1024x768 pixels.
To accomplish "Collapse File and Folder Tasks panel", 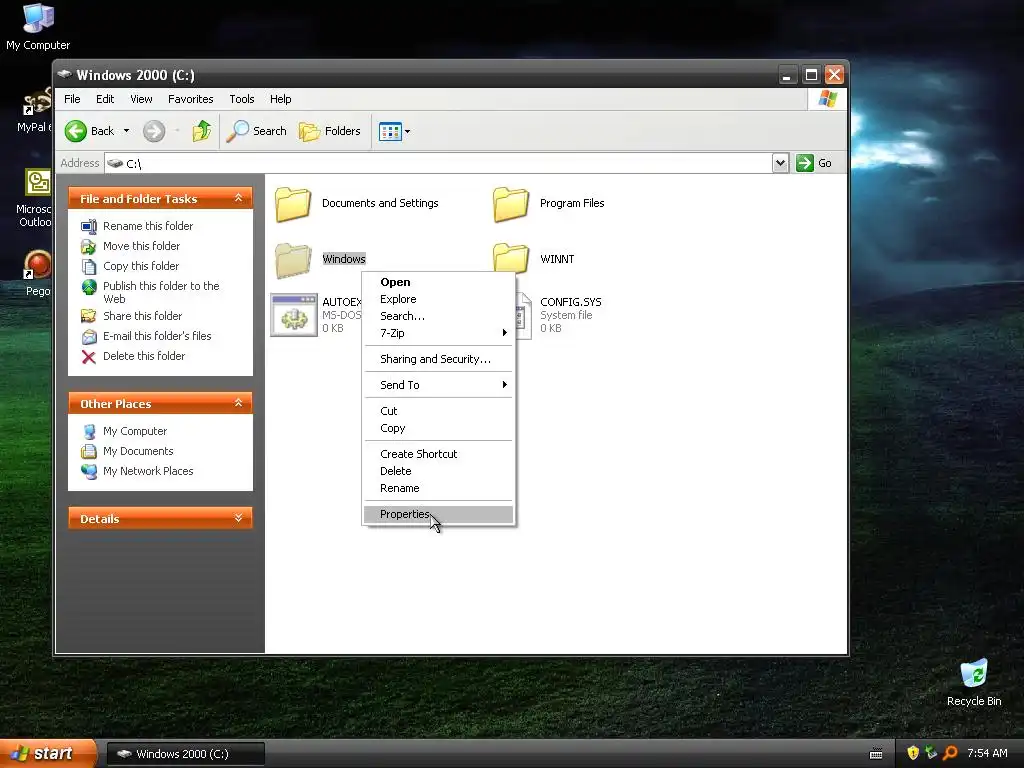I will (238, 198).
